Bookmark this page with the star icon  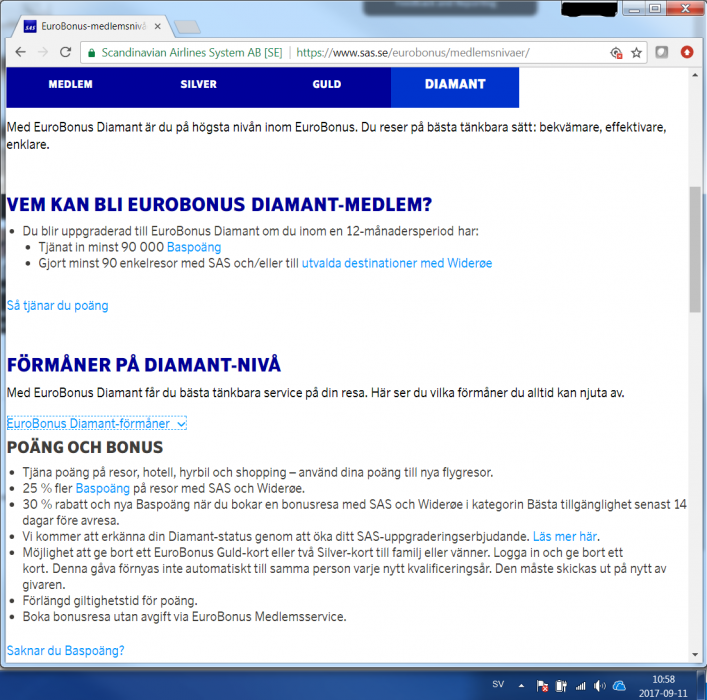click(637, 52)
